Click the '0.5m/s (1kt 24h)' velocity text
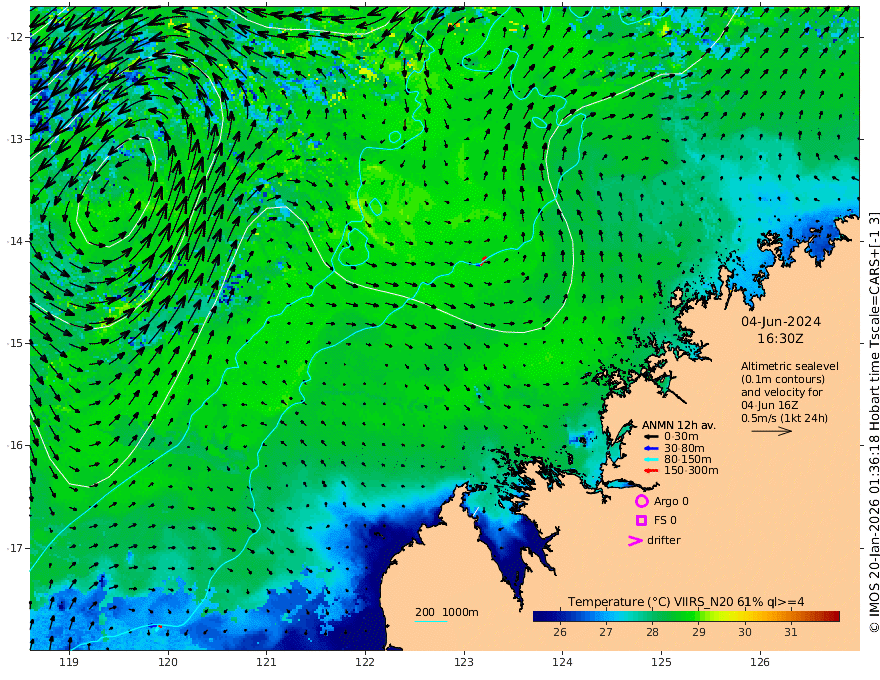This screenshot has height=680, width=880. [x=784, y=418]
